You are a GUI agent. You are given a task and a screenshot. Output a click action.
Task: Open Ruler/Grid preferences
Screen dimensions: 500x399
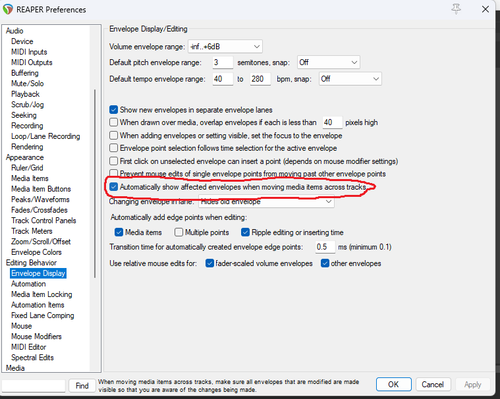coord(27,168)
